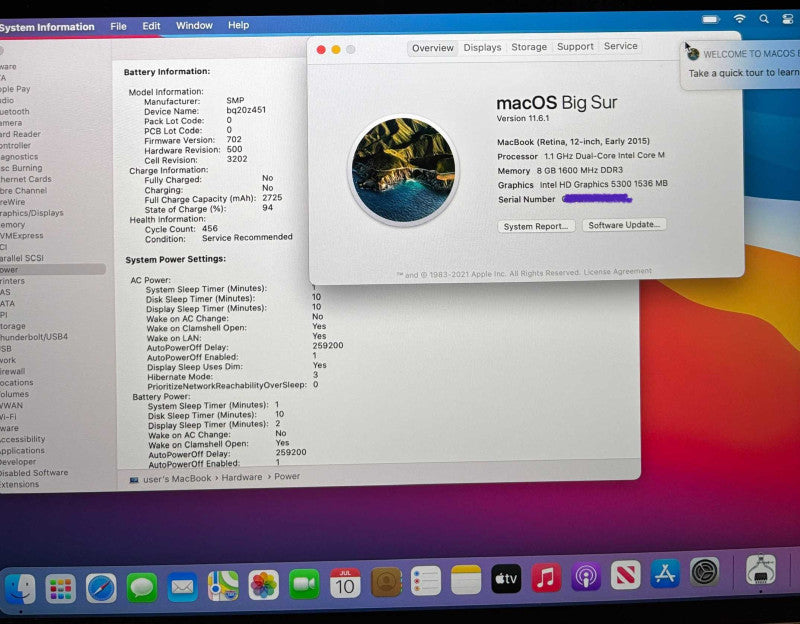Click user's MacBook in path bar
The image size is (800, 624).
[x=177, y=479]
